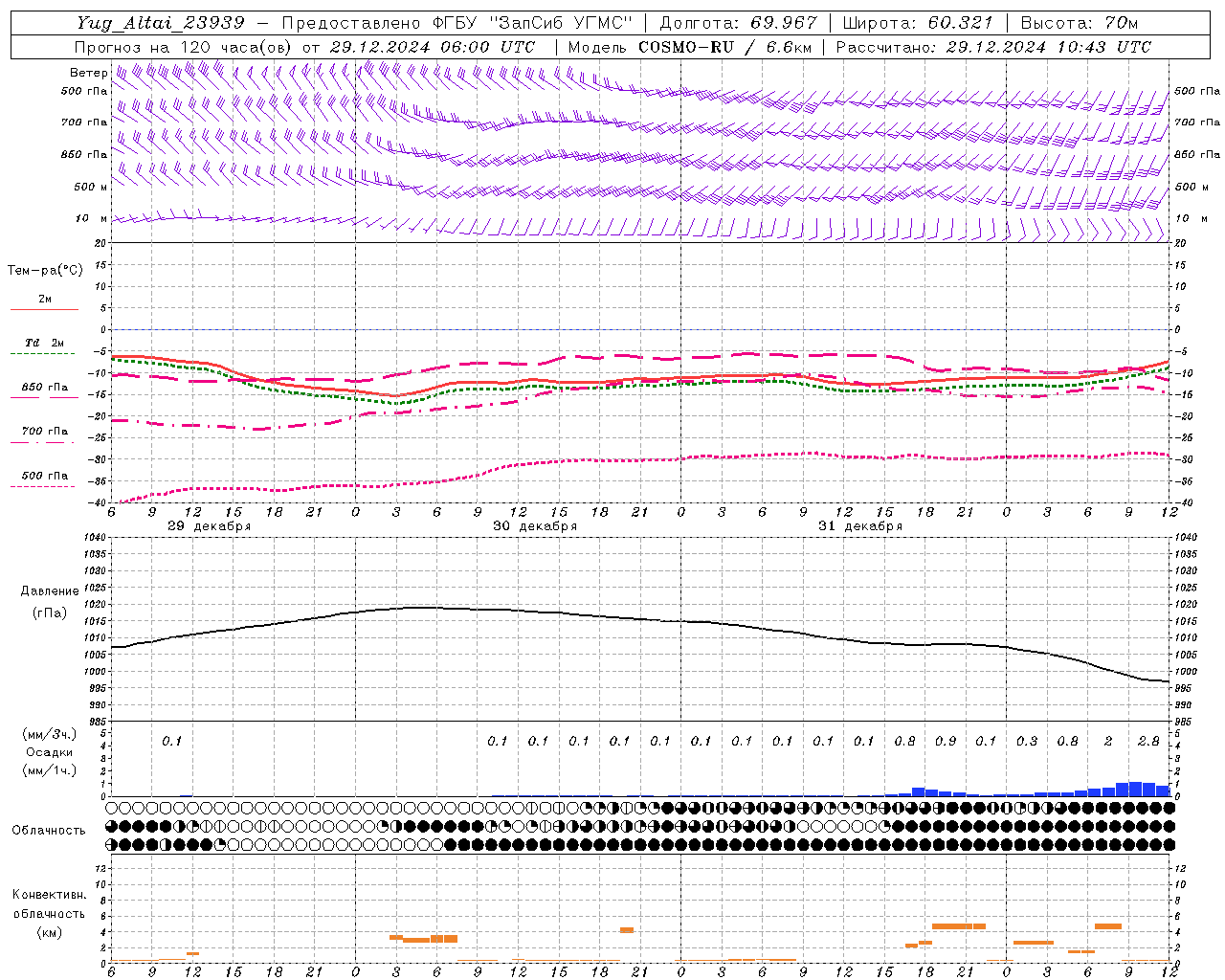Click the 10 м level label left of wind barbs

pyautogui.click(x=91, y=219)
